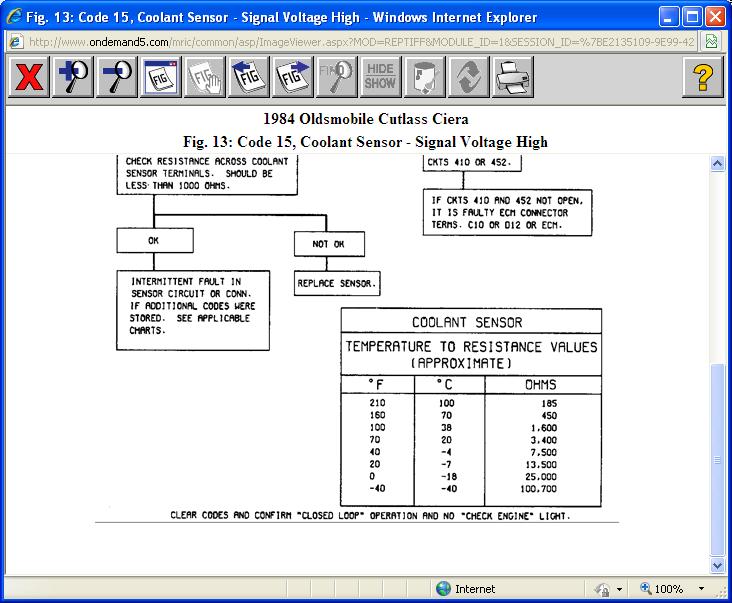Click the '25,000' ohms value
This screenshot has height=603, width=732.
[x=541, y=477]
